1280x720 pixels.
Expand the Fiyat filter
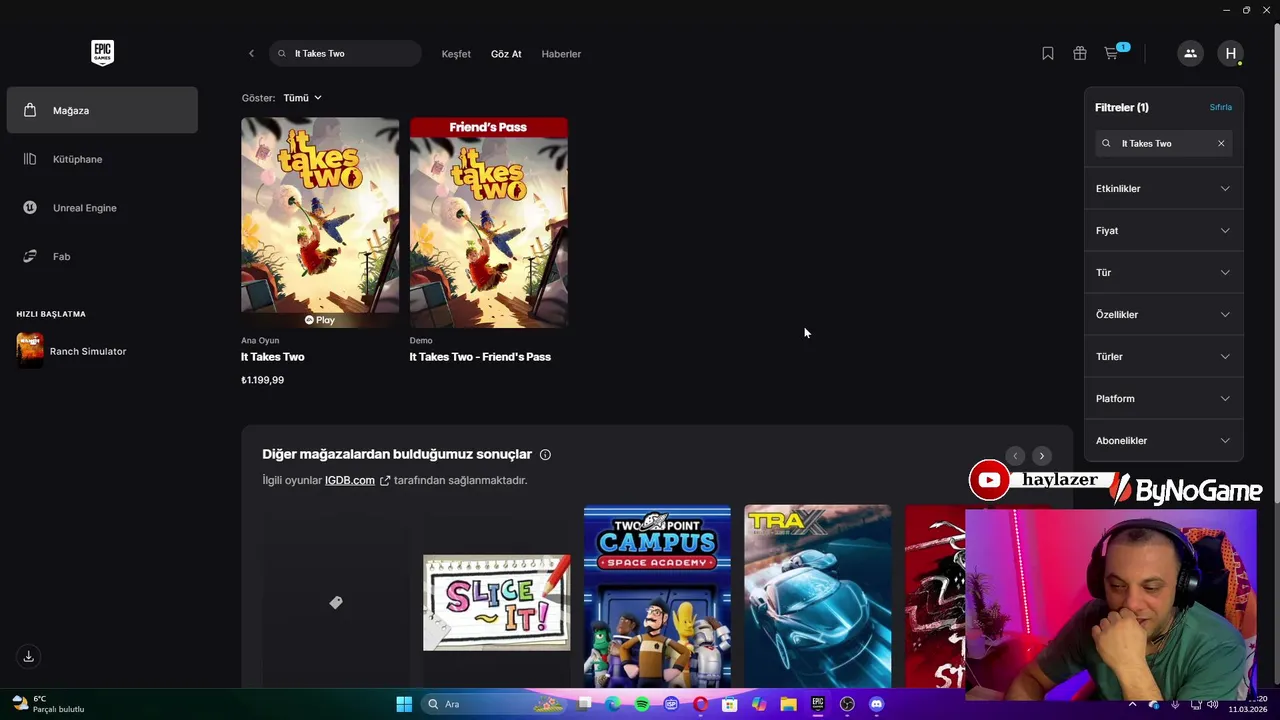1164,230
